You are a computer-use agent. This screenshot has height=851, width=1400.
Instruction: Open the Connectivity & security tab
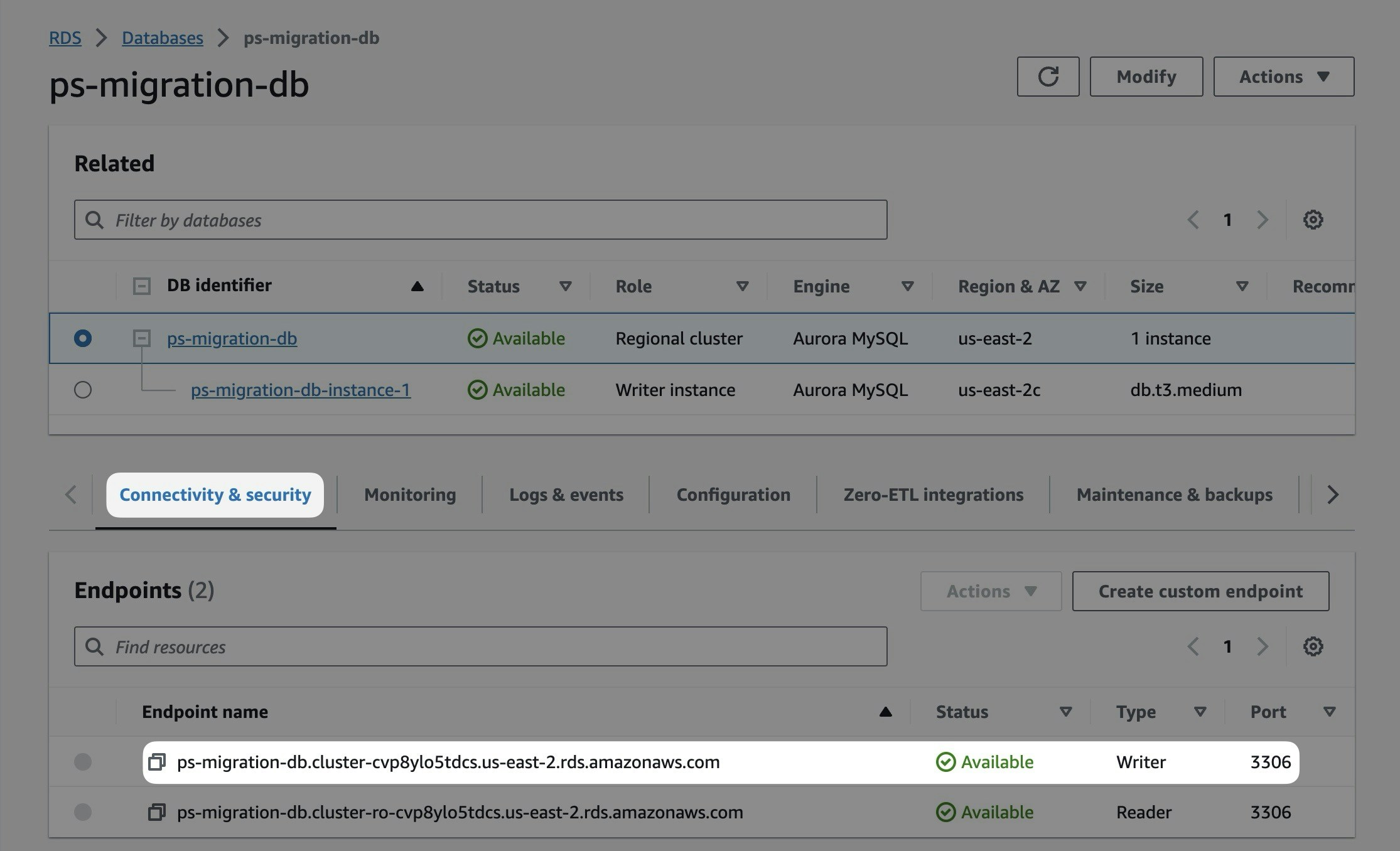point(215,495)
